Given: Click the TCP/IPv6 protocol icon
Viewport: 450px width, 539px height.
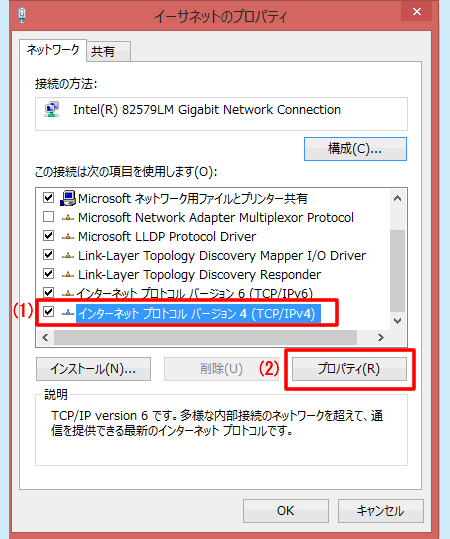Looking at the screenshot, I should [x=68, y=293].
